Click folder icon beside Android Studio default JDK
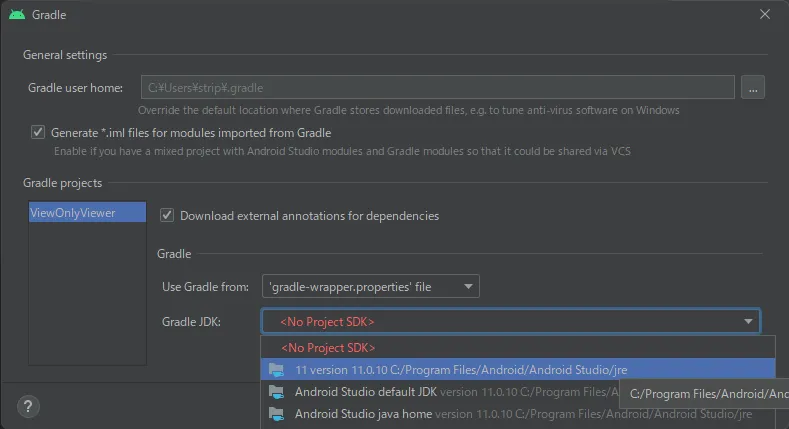This screenshot has height=429, width=789. coord(276,392)
